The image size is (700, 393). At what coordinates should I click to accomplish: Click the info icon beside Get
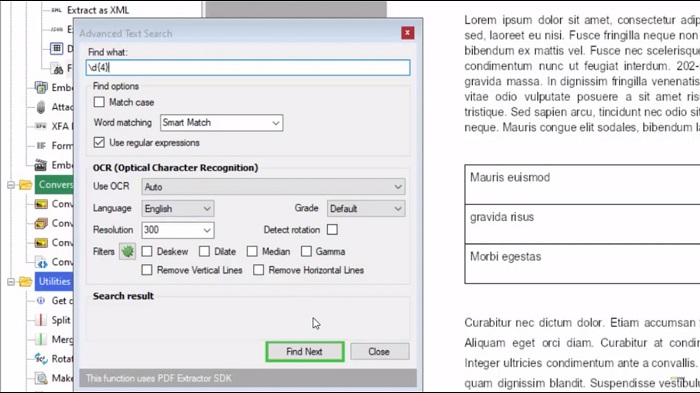tap(41, 301)
